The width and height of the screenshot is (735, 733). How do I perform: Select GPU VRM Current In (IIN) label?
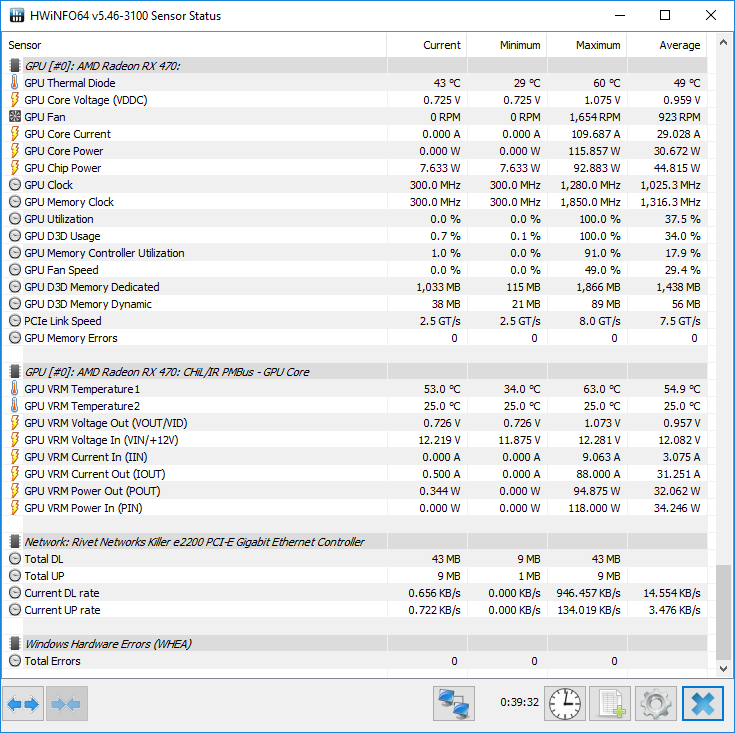tap(86, 457)
